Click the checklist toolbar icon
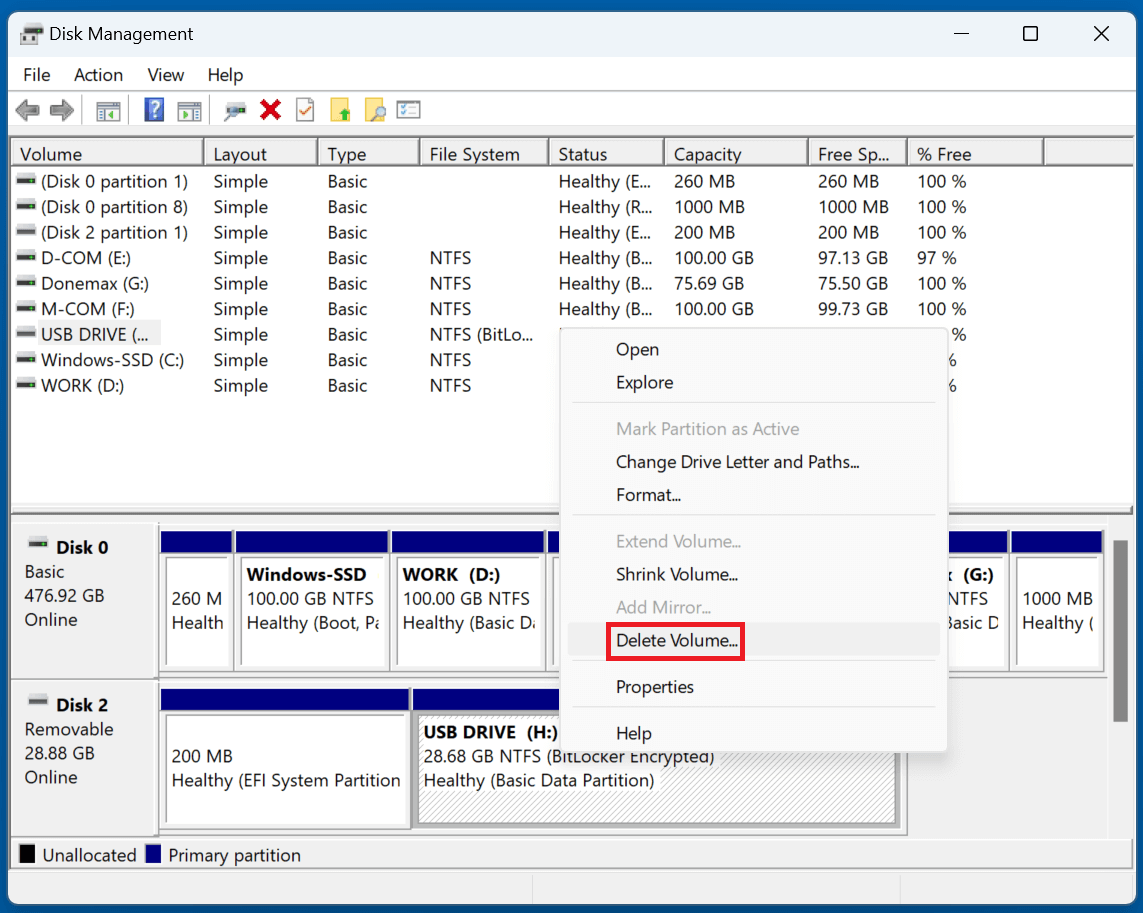 click(x=408, y=110)
